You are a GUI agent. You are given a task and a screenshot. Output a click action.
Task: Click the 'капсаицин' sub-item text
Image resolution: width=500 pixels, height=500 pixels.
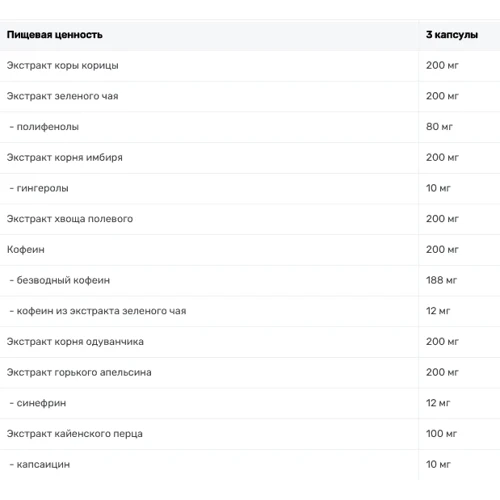click(x=43, y=464)
